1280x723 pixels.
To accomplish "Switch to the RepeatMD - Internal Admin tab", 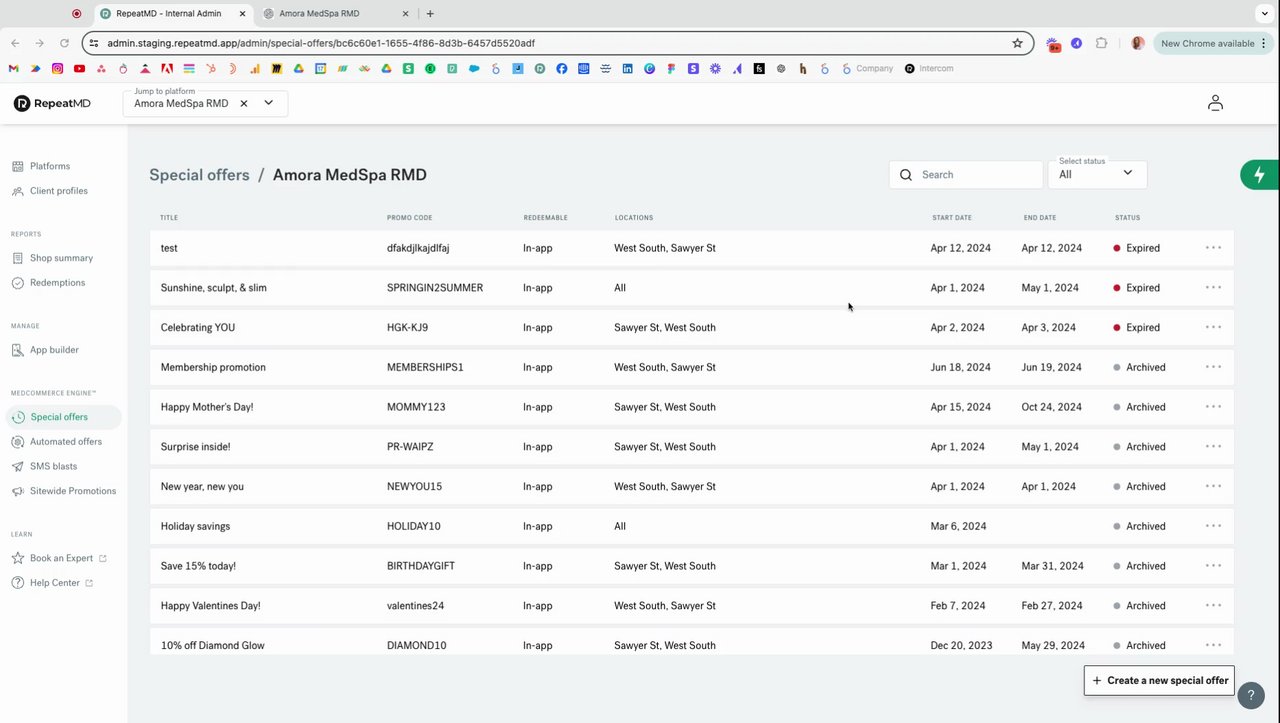I will (172, 14).
